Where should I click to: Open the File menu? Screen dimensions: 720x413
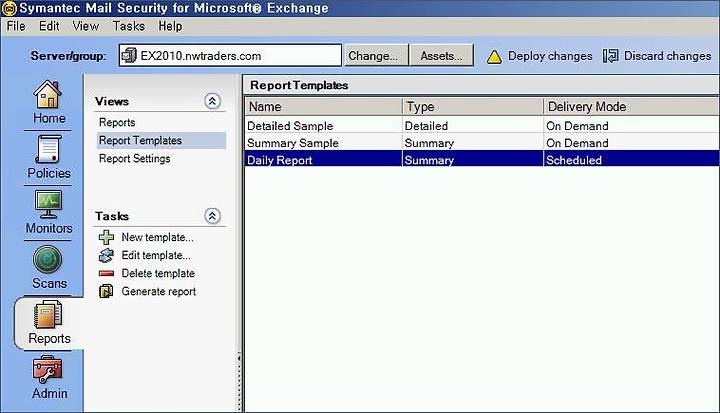coord(16,26)
